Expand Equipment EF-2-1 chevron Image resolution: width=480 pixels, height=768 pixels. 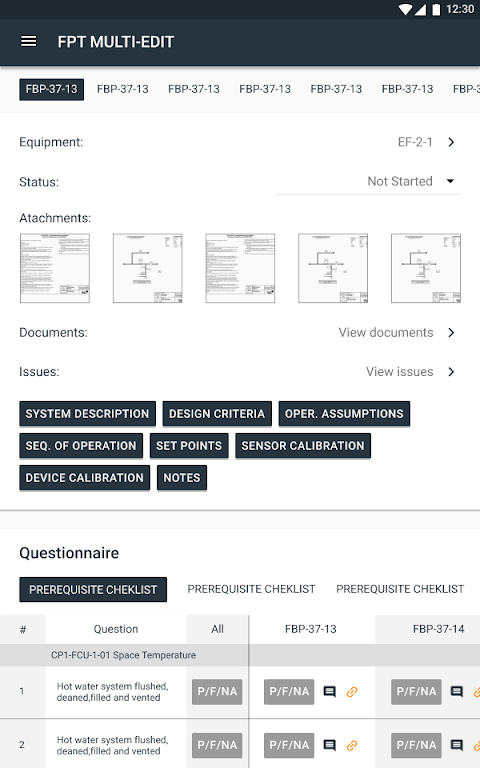451,142
